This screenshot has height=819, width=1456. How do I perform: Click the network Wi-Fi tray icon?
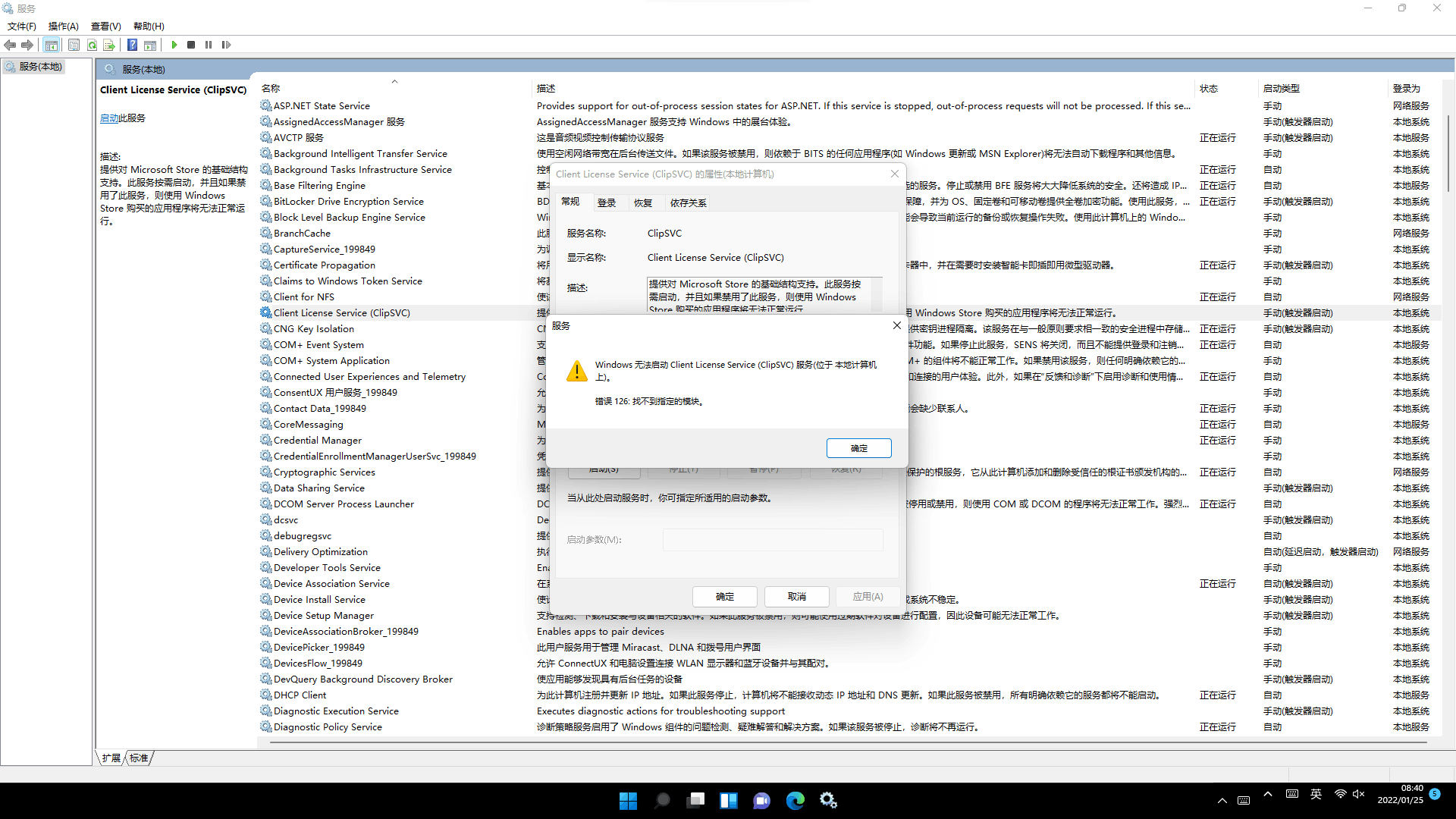pyautogui.click(x=1341, y=794)
